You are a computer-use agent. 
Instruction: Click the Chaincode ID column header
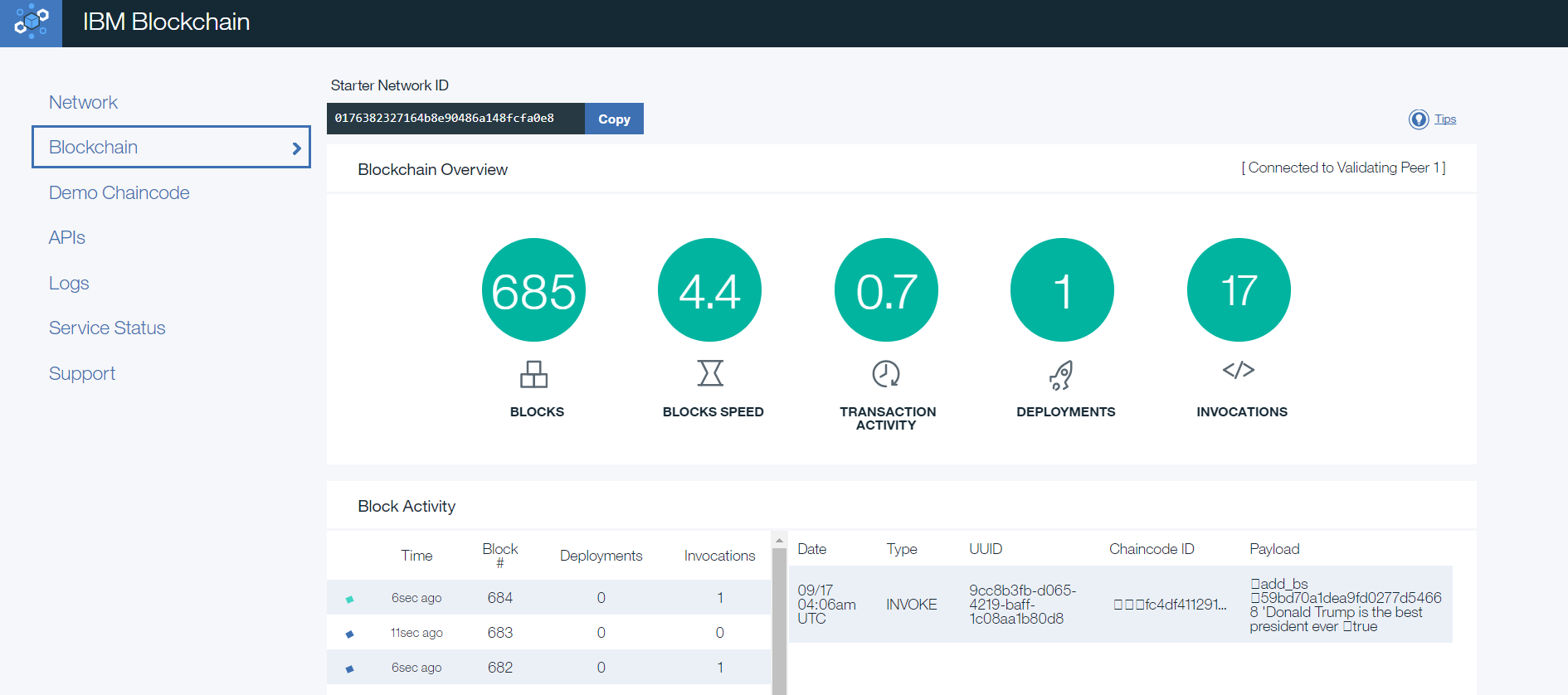[1152, 549]
